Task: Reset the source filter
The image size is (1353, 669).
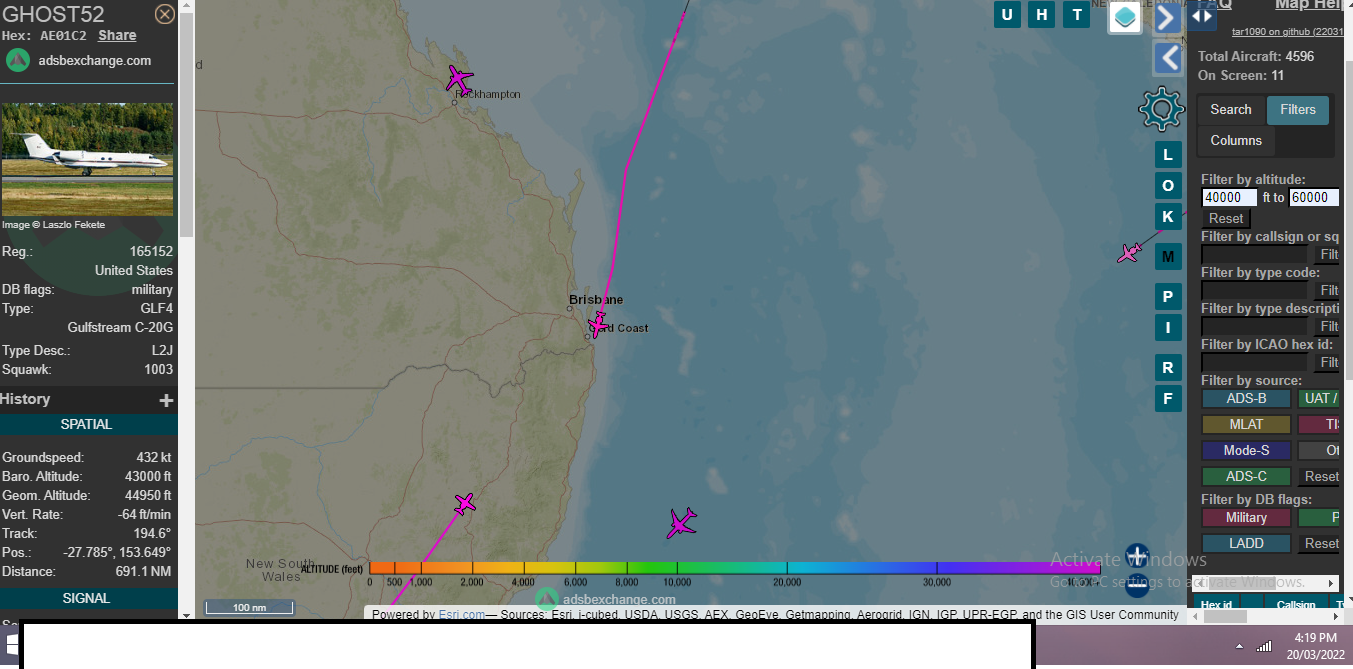Action: tap(1320, 477)
